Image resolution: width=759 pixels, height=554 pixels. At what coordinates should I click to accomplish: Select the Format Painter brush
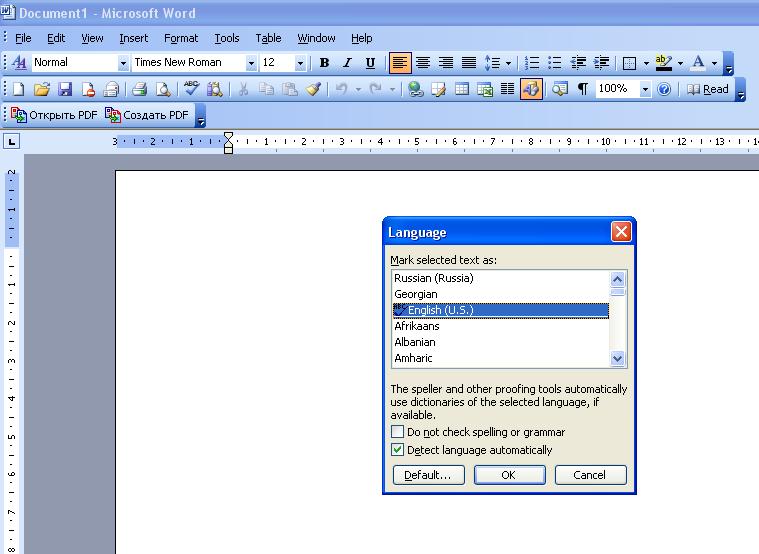click(313, 89)
